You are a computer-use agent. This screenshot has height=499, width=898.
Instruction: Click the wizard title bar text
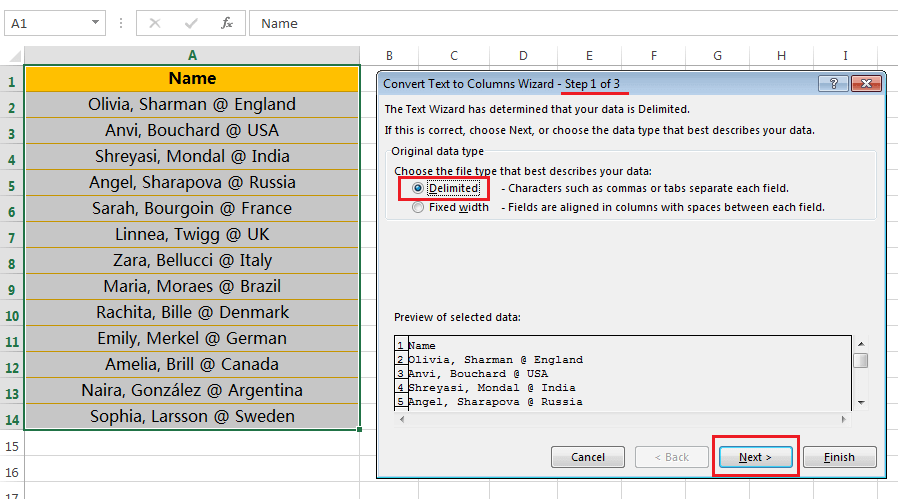click(x=501, y=84)
